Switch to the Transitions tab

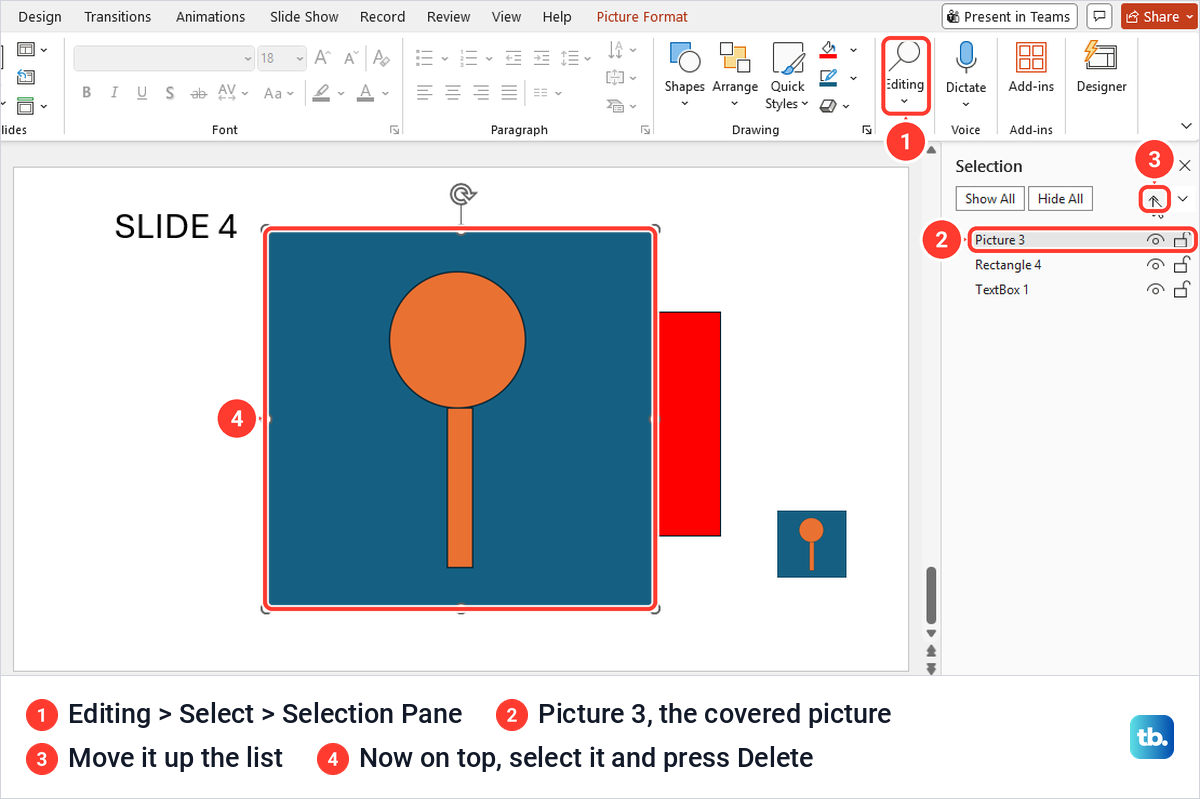(118, 16)
